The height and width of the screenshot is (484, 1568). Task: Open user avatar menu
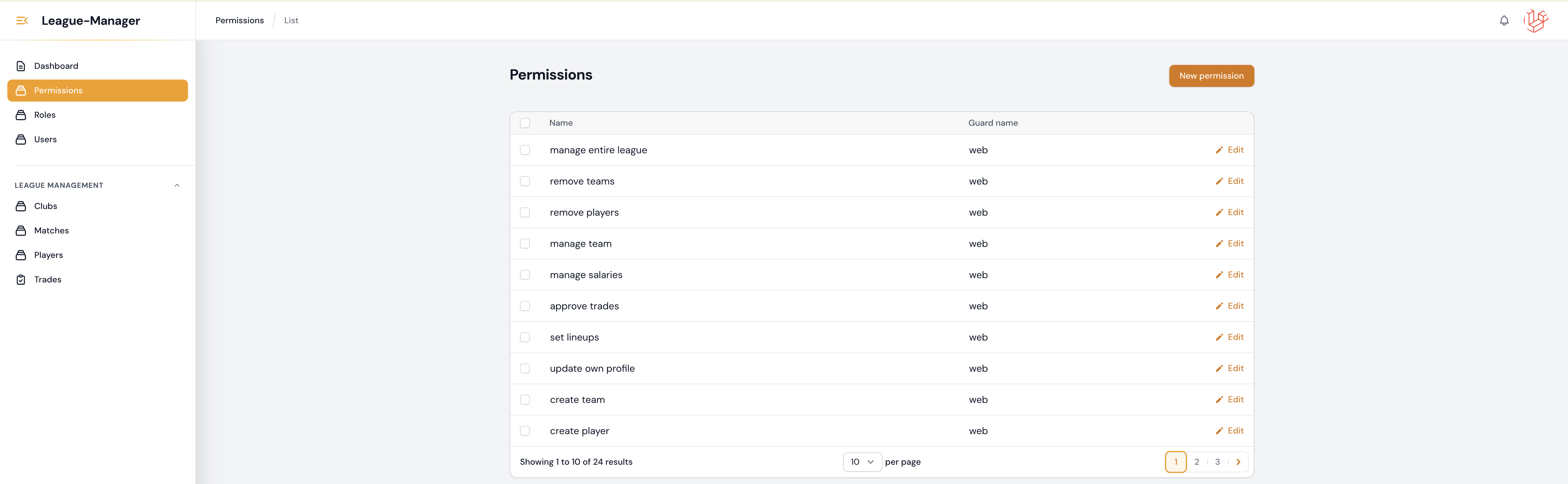tap(1536, 21)
